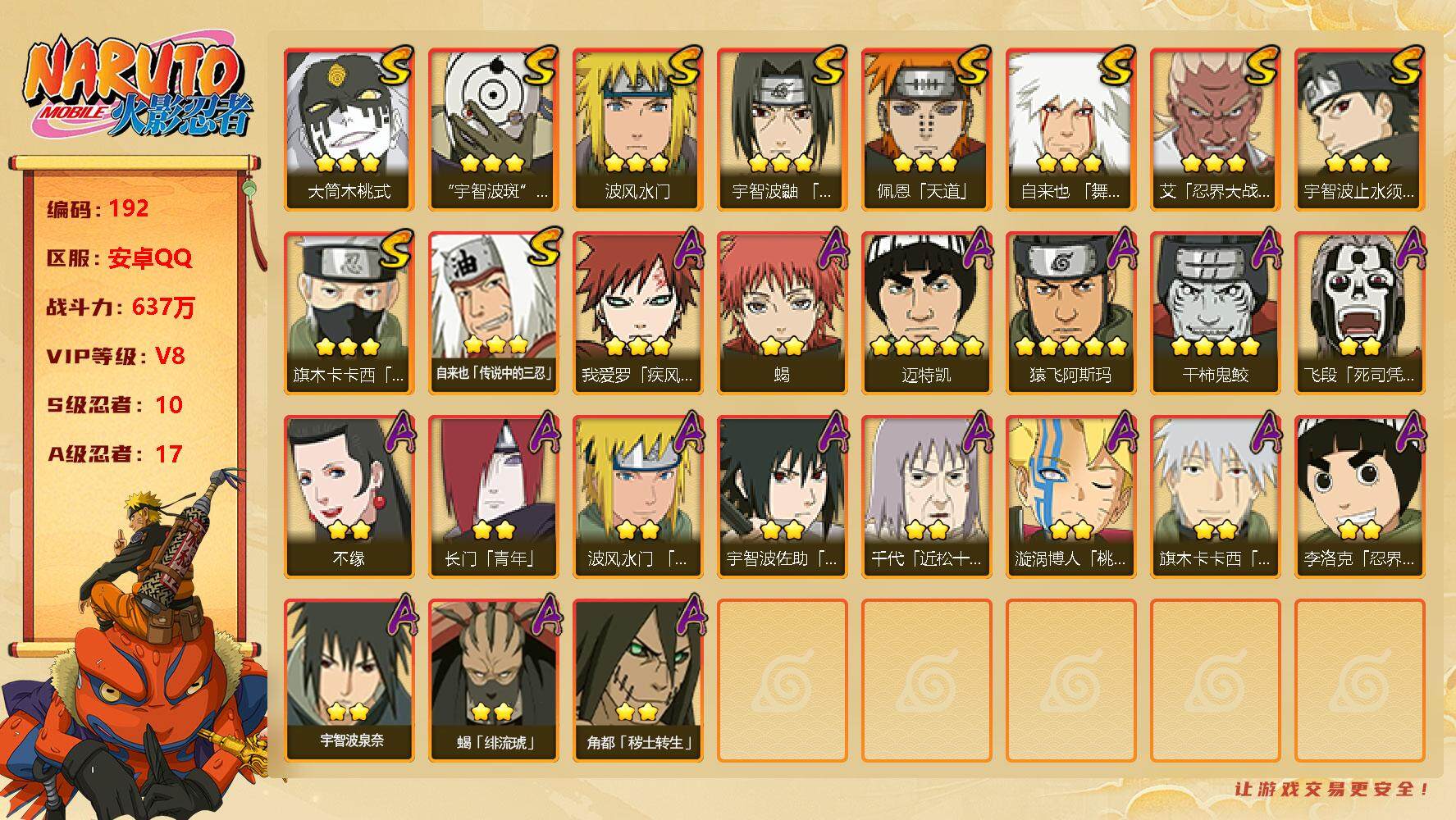Viewport: 1456px width, 820px height.
Task: Click the VIP等级 V8 label
Action: coord(116,356)
